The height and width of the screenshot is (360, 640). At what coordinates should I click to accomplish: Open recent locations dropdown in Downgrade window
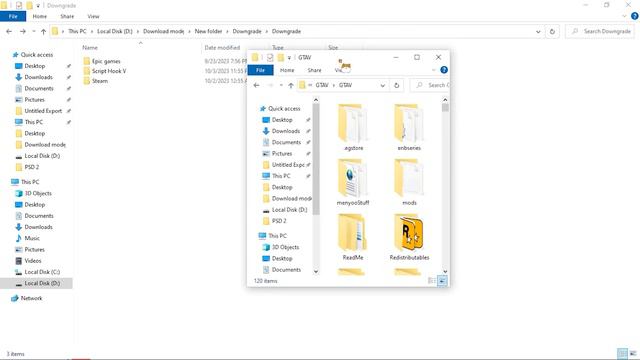pos(33,31)
